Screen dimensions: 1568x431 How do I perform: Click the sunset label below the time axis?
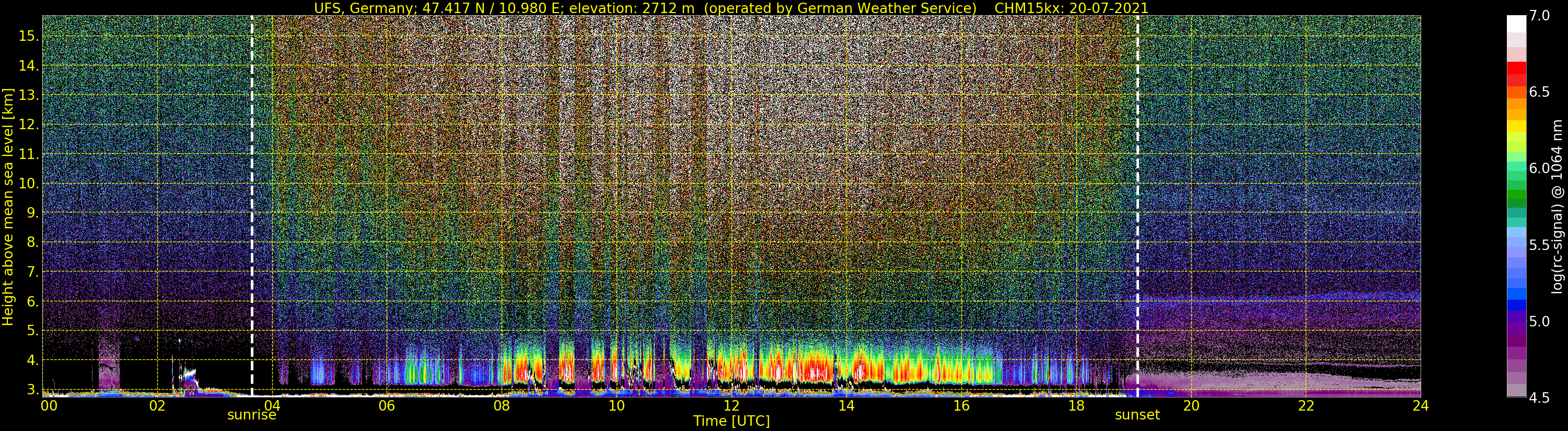[x=1137, y=415]
